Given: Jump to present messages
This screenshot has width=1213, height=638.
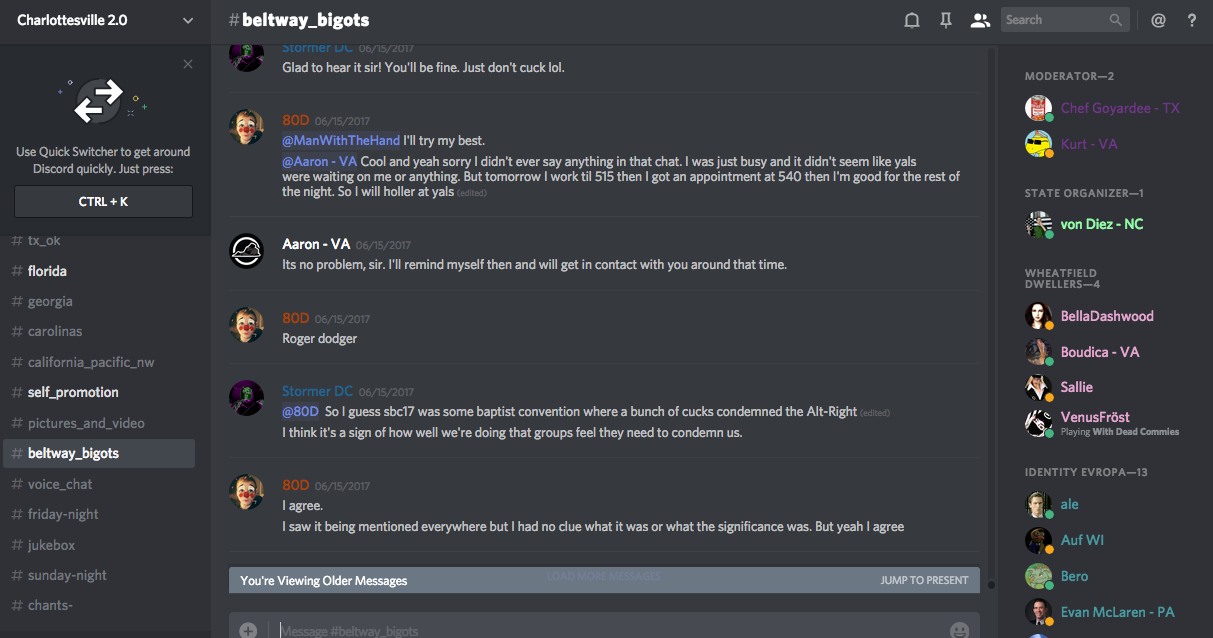Looking at the screenshot, I should point(924,580).
